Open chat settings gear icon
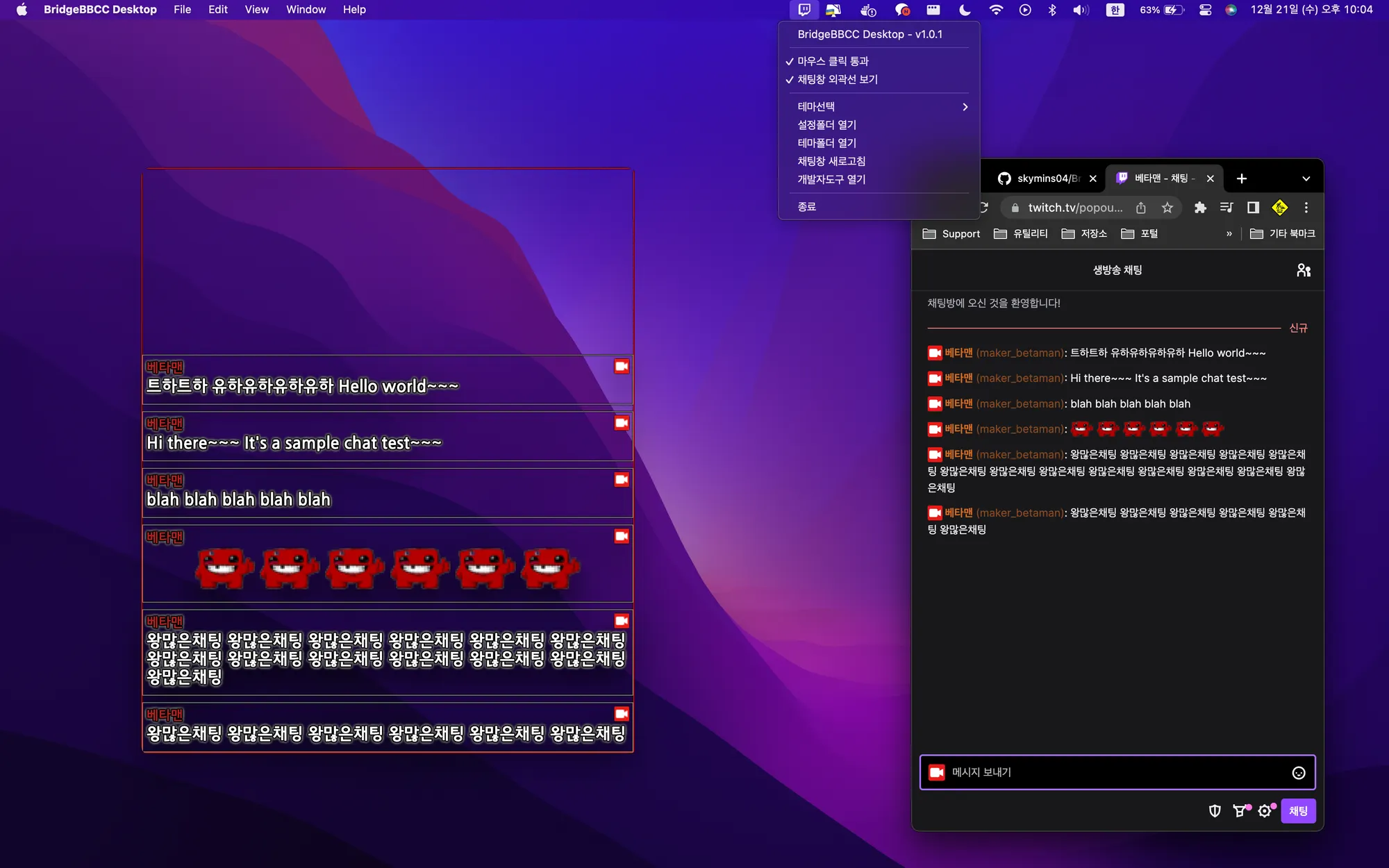Viewport: 1389px width, 868px height. (1265, 811)
